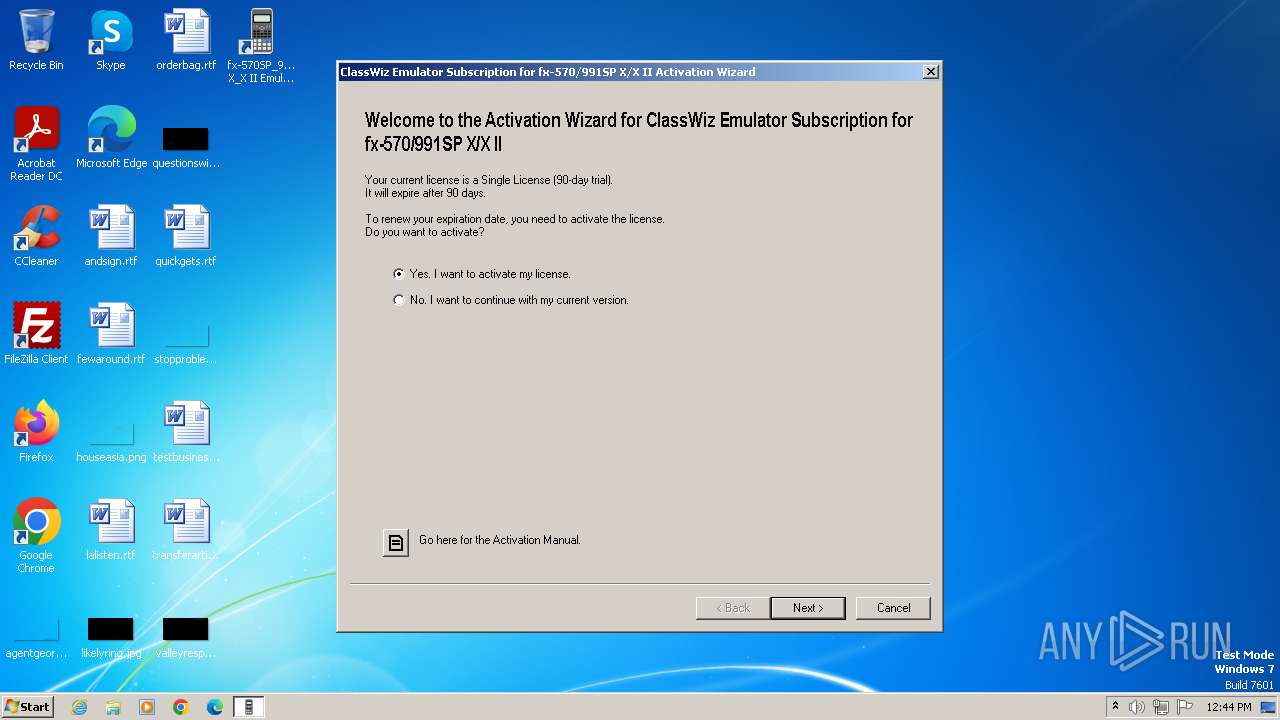Show hidden system tray icons
The height and width of the screenshot is (720, 1280).
pyautogui.click(x=1115, y=707)
